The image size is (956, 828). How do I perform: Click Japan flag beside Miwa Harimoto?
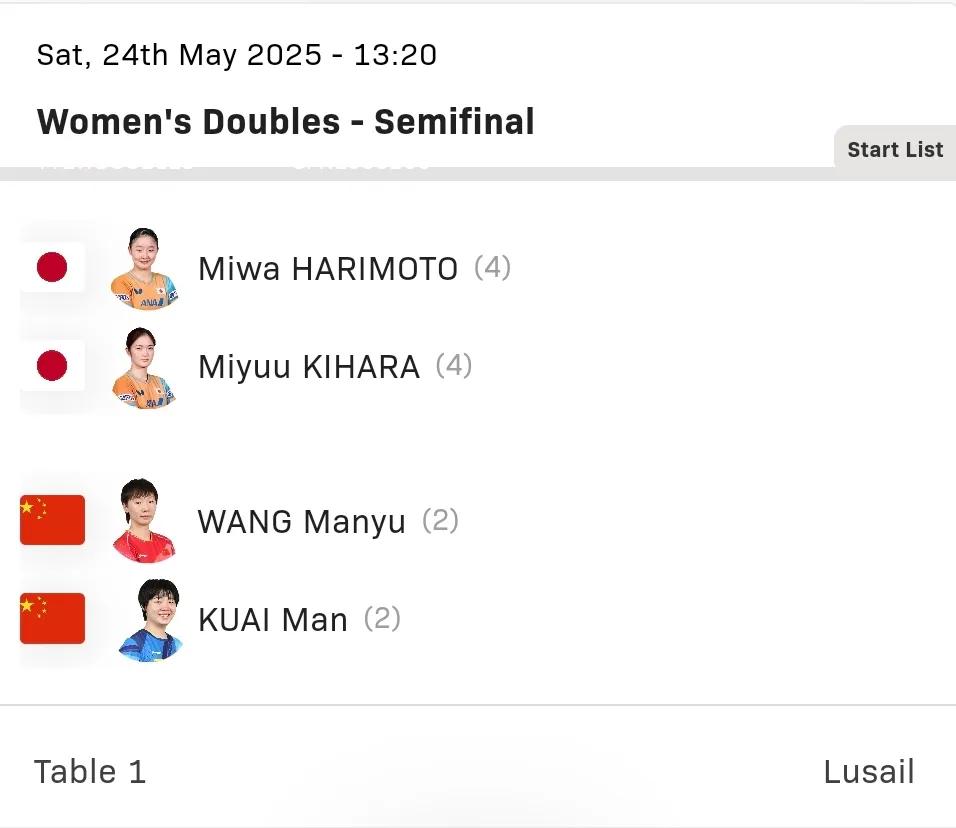(52, 267)
